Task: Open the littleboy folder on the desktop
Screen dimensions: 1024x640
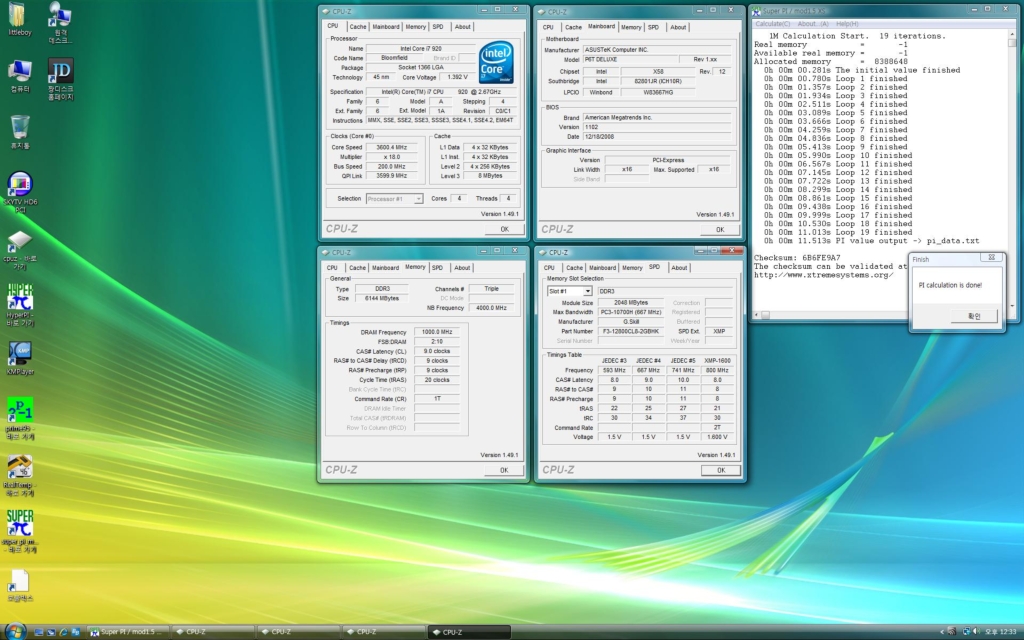Action: pos(18,18)
